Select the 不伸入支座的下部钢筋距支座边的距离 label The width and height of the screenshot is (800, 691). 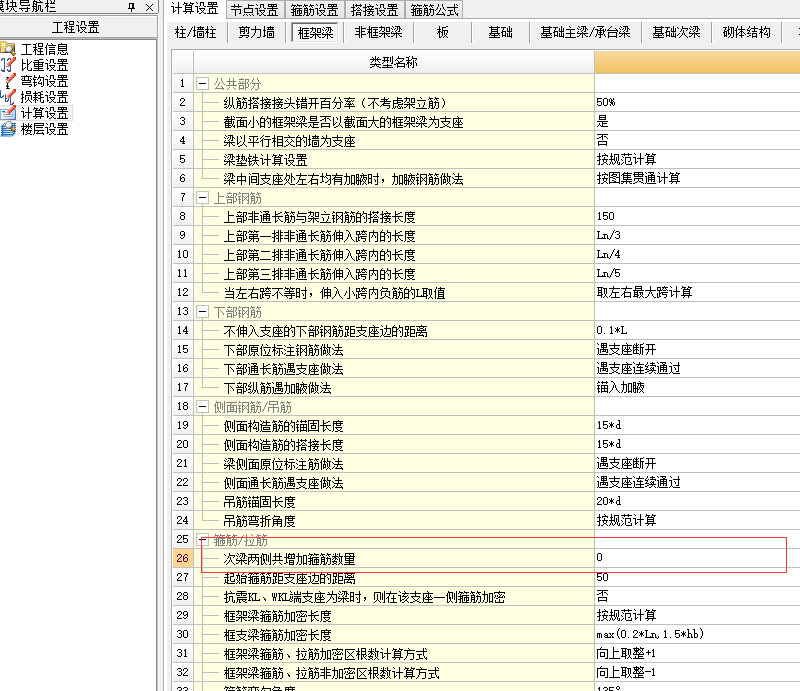click(x=325, y=331)
